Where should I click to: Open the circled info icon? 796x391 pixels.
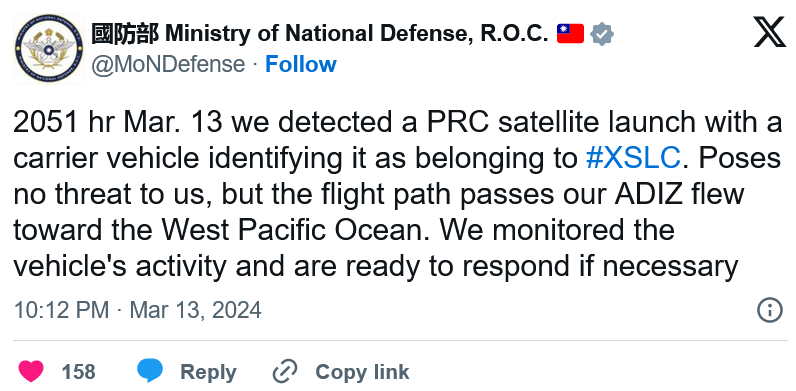[x=770, y=310]
